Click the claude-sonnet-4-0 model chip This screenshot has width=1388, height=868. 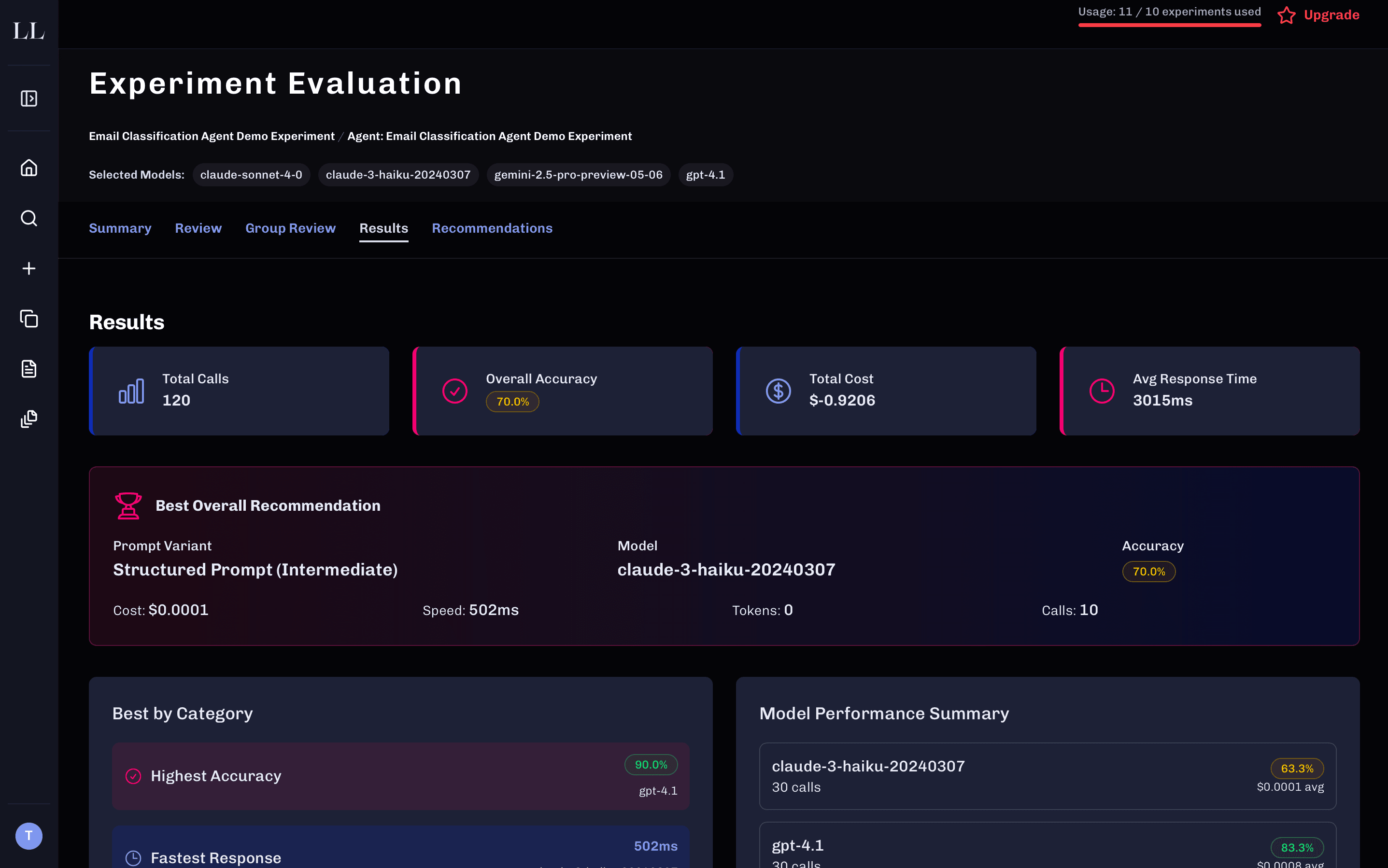[251, 175]
